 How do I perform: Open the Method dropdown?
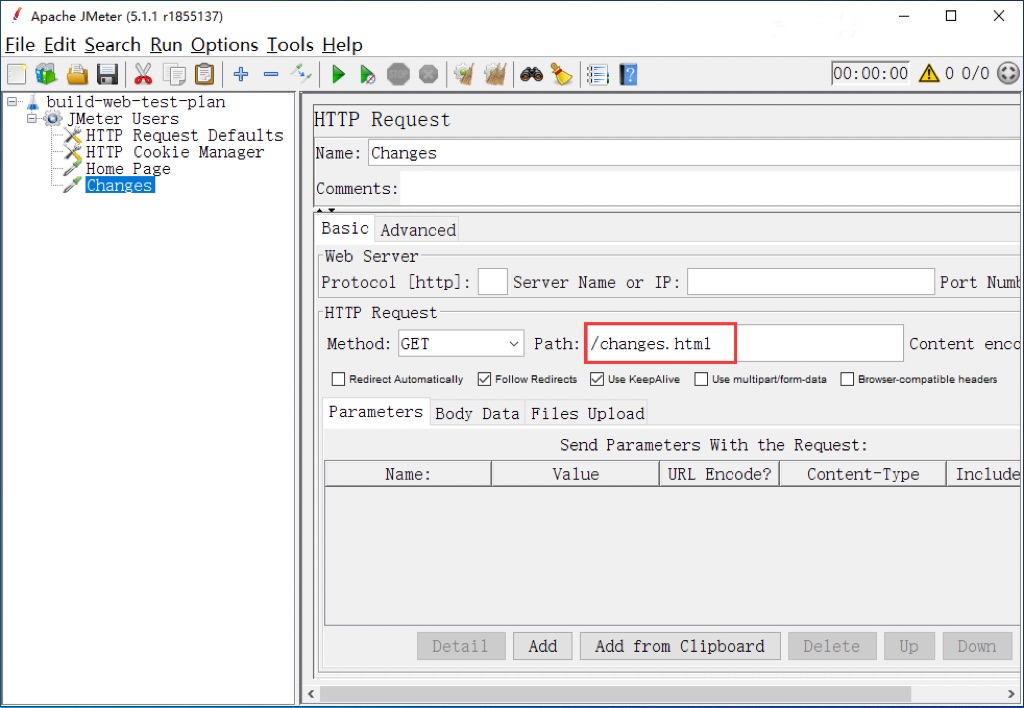click(x=461, y=344)
